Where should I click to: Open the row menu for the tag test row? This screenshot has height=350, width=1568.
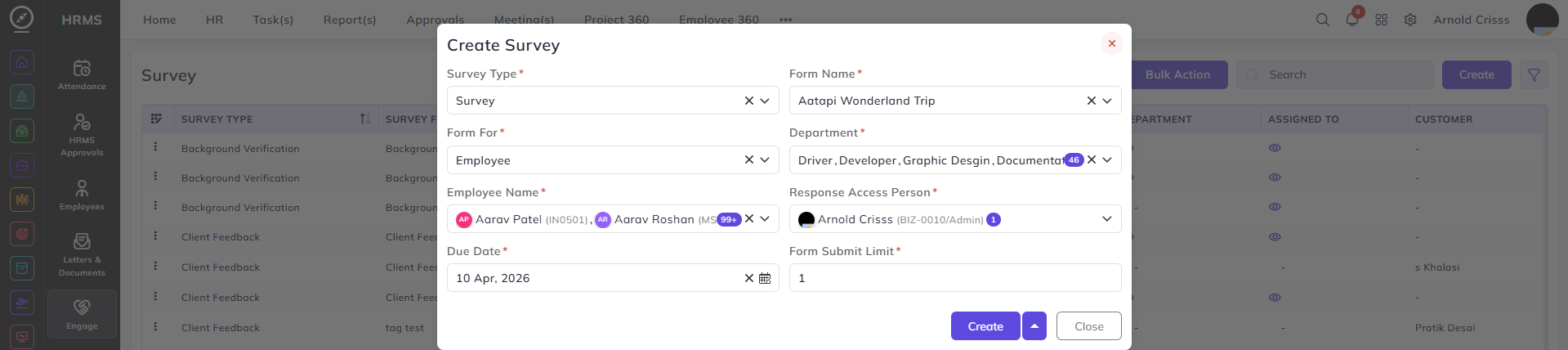[155, 326]
